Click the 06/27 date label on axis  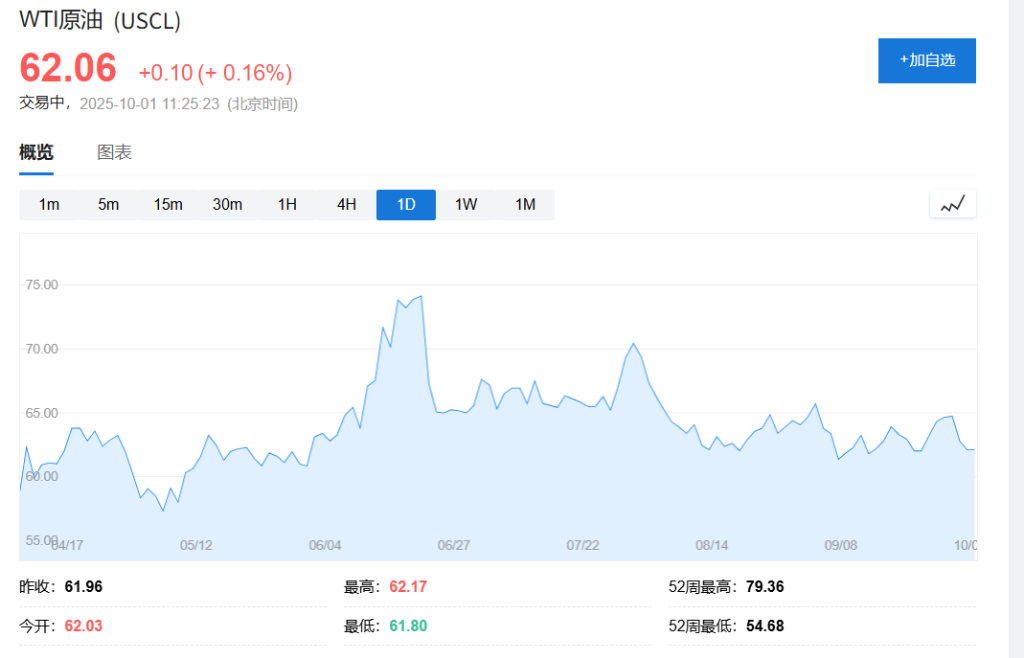tap(454, 545)
